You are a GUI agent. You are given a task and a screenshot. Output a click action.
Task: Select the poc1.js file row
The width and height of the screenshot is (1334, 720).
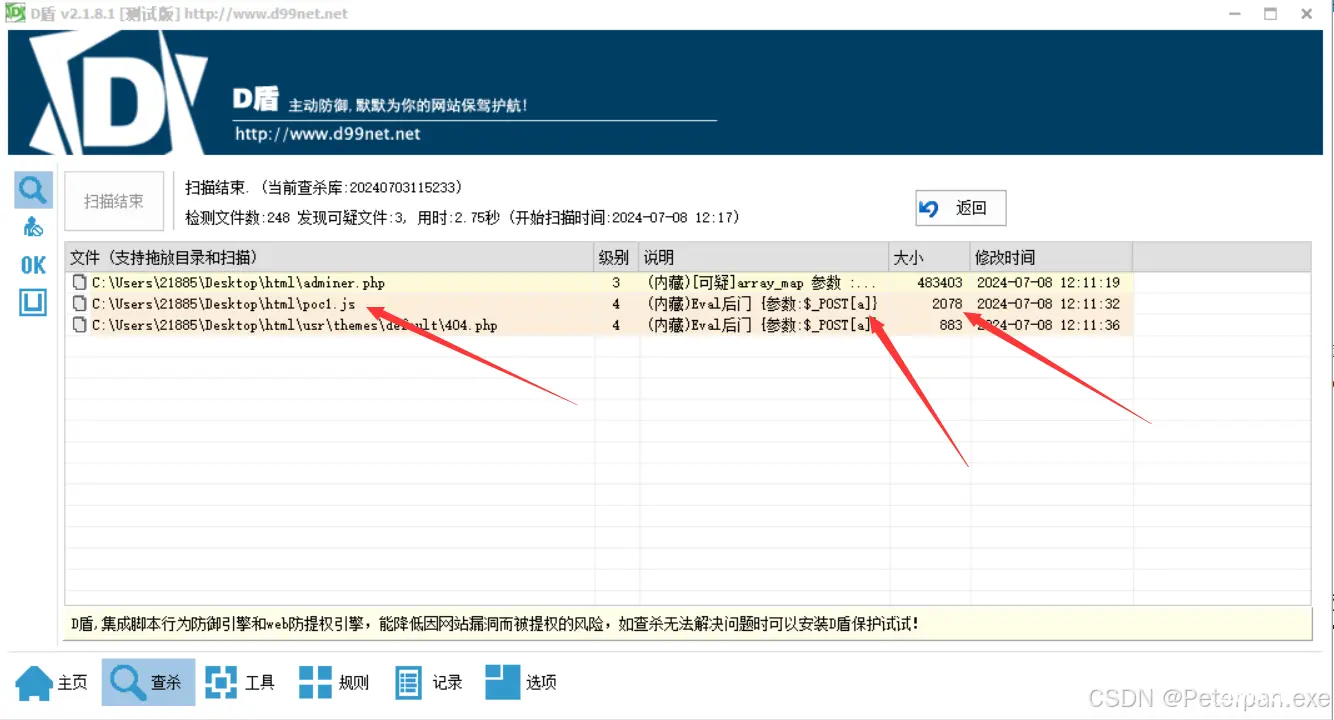tap(599, 304)
